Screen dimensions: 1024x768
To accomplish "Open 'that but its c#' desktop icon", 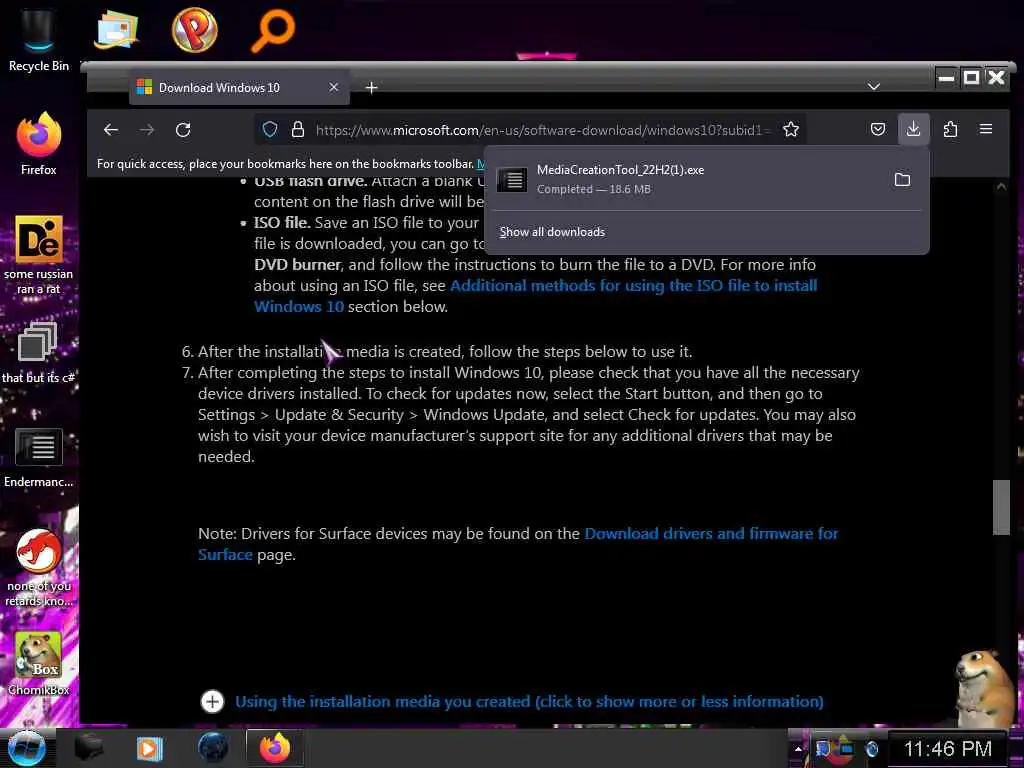I will pos(39,353).
